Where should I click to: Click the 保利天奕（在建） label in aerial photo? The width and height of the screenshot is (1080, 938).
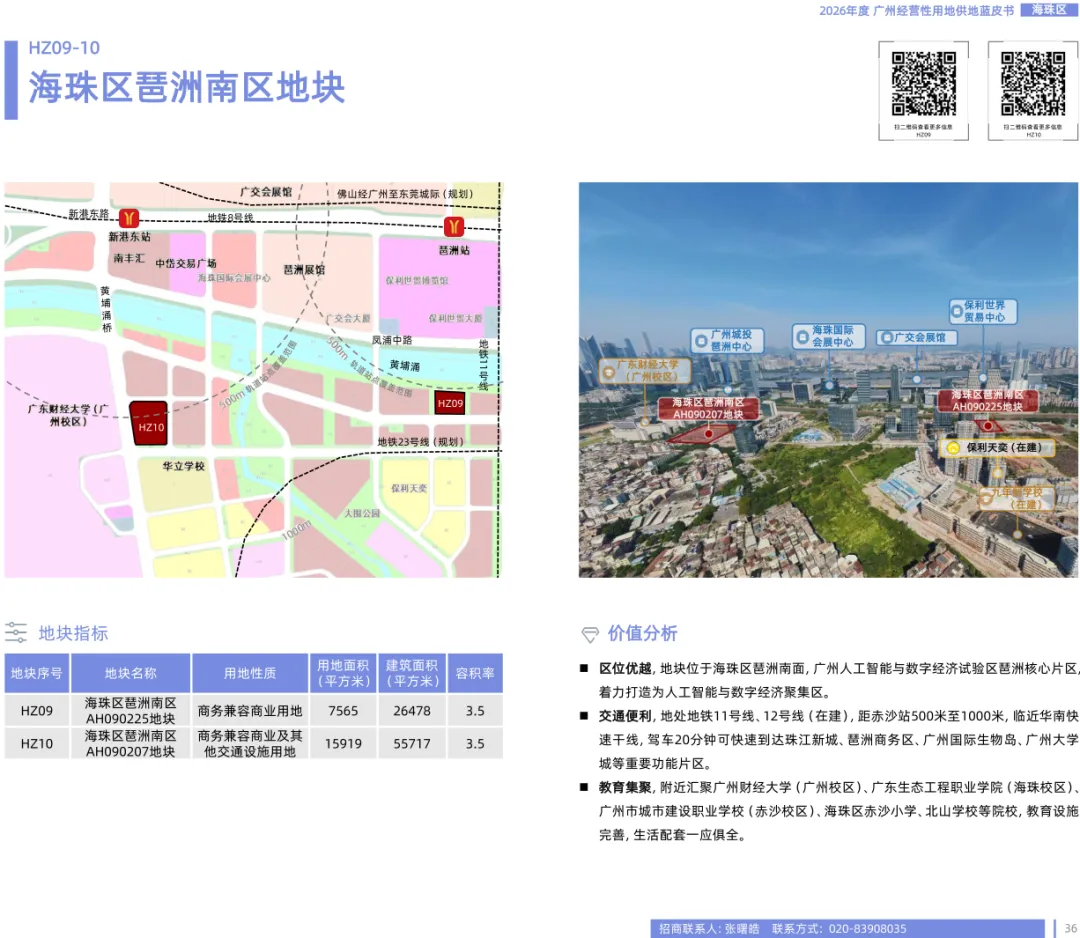[998, 448]
